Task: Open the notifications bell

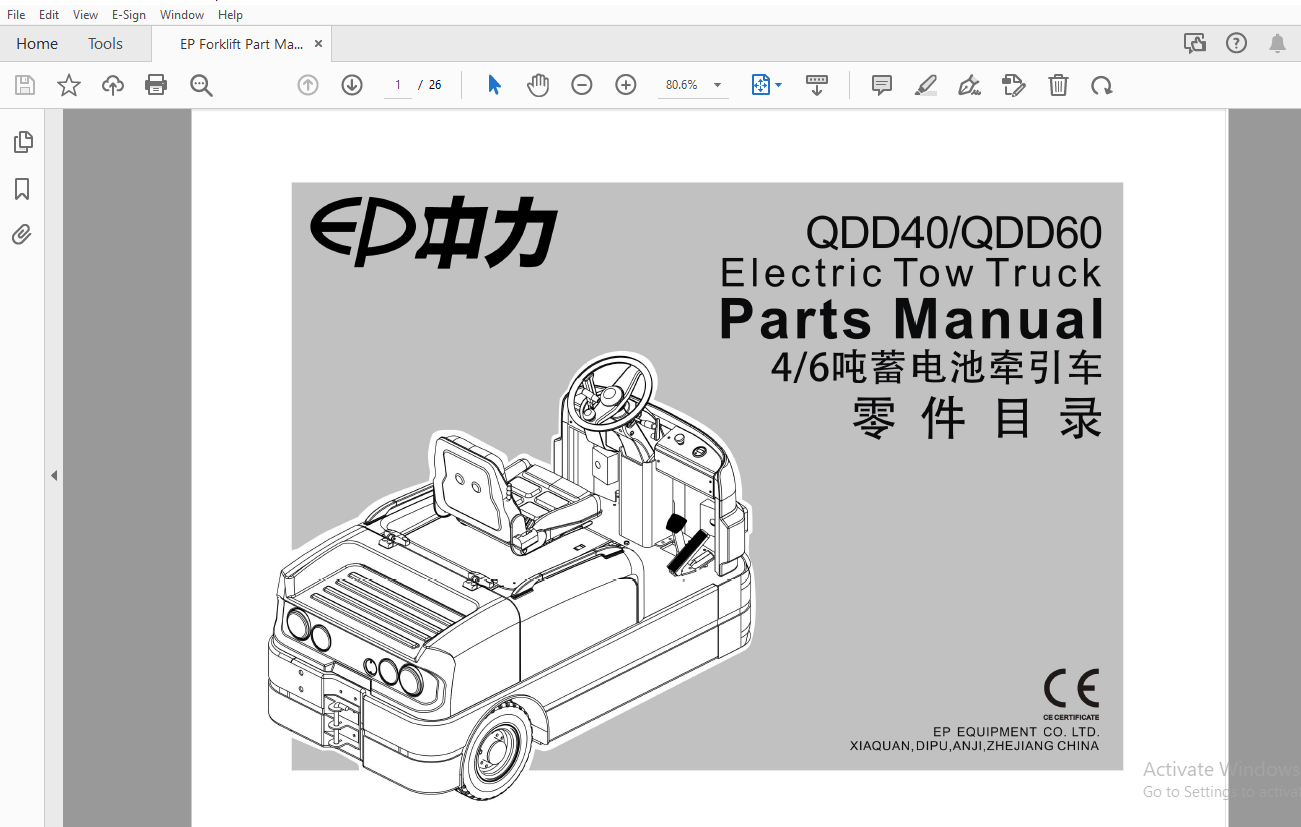Action: point(1278,43)
